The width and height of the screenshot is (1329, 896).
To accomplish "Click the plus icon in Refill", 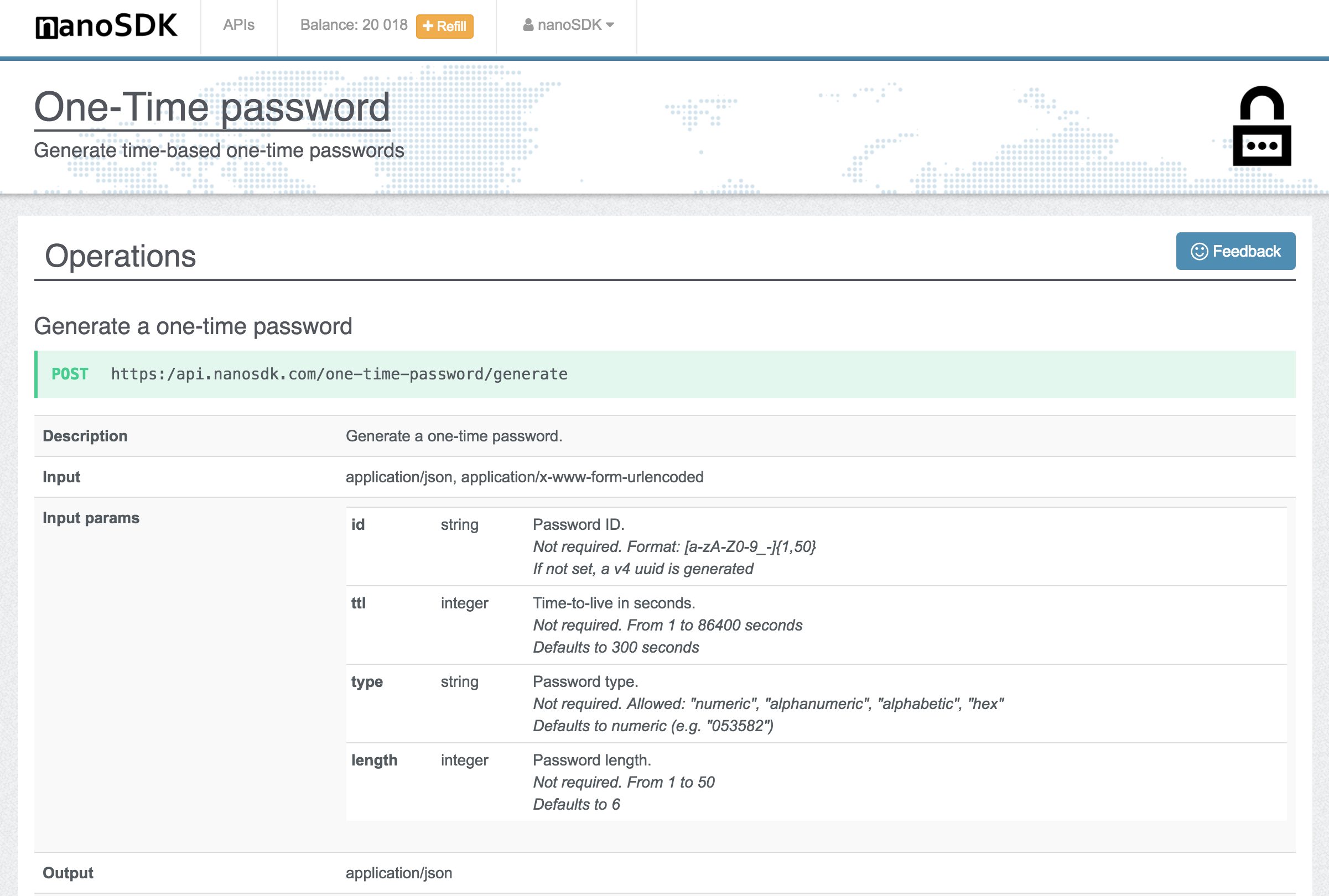I will (428, 27).
